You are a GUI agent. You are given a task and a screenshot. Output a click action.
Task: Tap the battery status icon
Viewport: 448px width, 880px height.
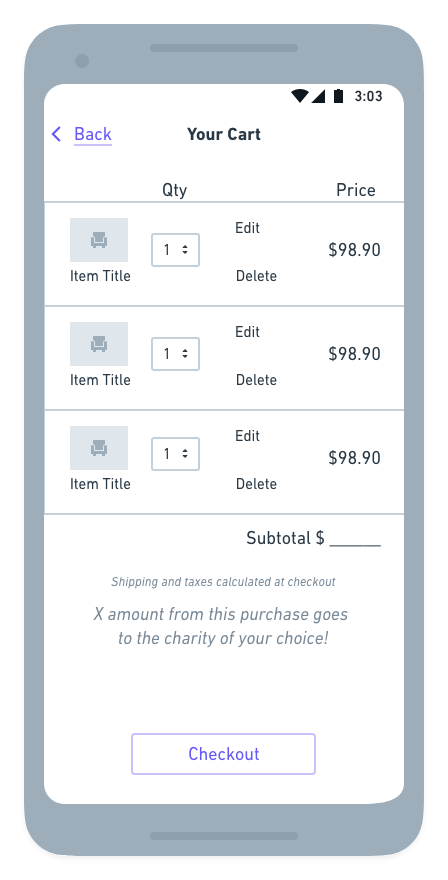(338, 97)
